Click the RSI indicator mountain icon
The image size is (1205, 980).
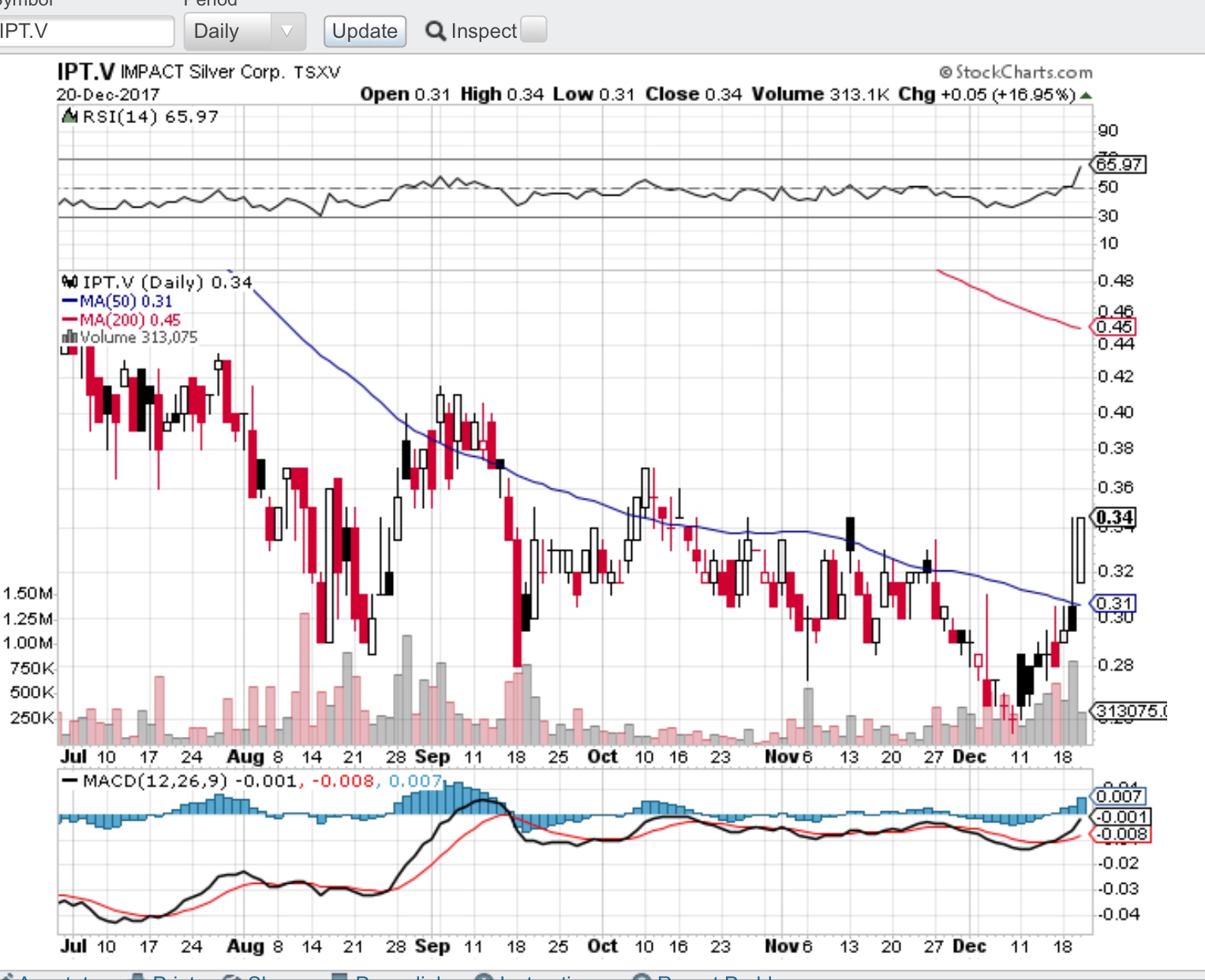(69, 117)
